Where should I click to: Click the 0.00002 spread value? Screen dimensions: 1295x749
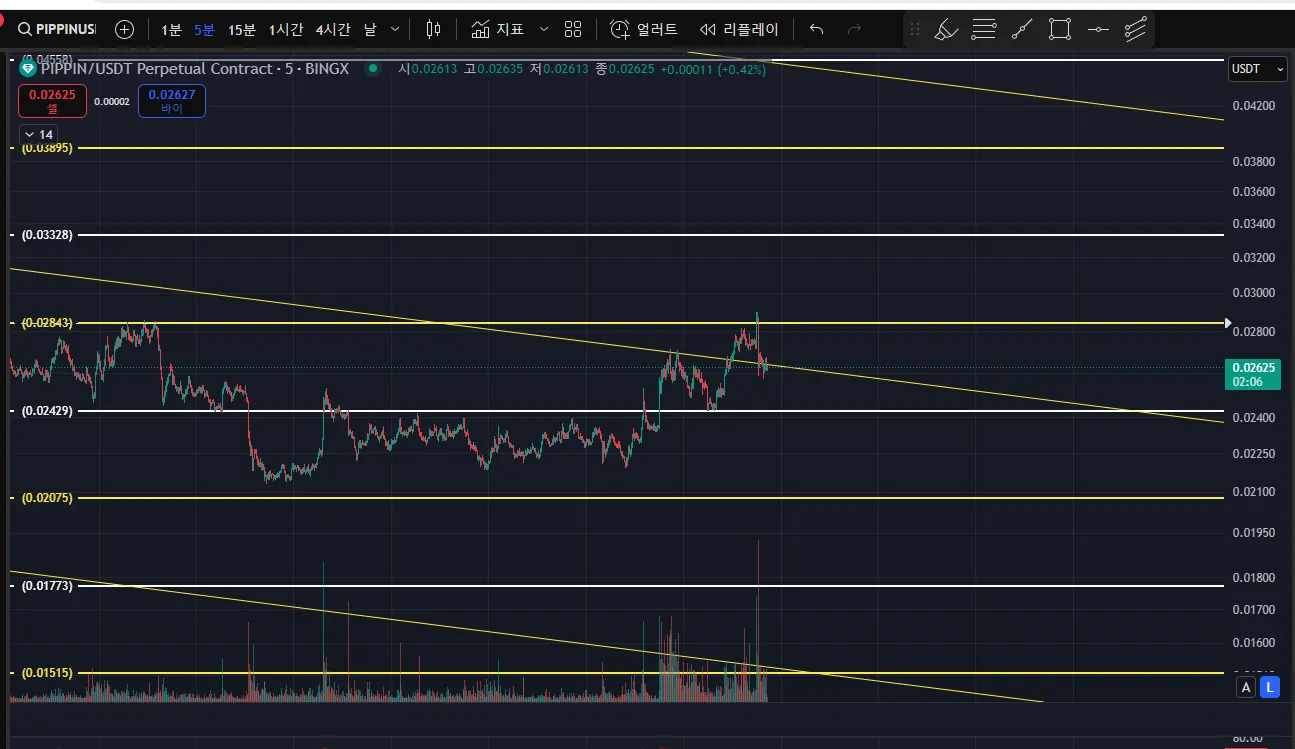[112, 102]
